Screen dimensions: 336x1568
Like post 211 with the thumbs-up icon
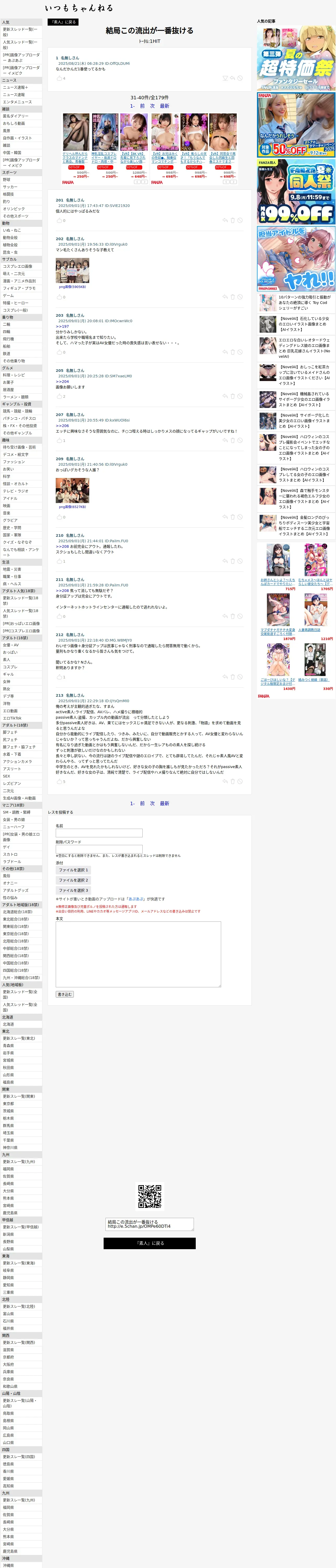59,616
